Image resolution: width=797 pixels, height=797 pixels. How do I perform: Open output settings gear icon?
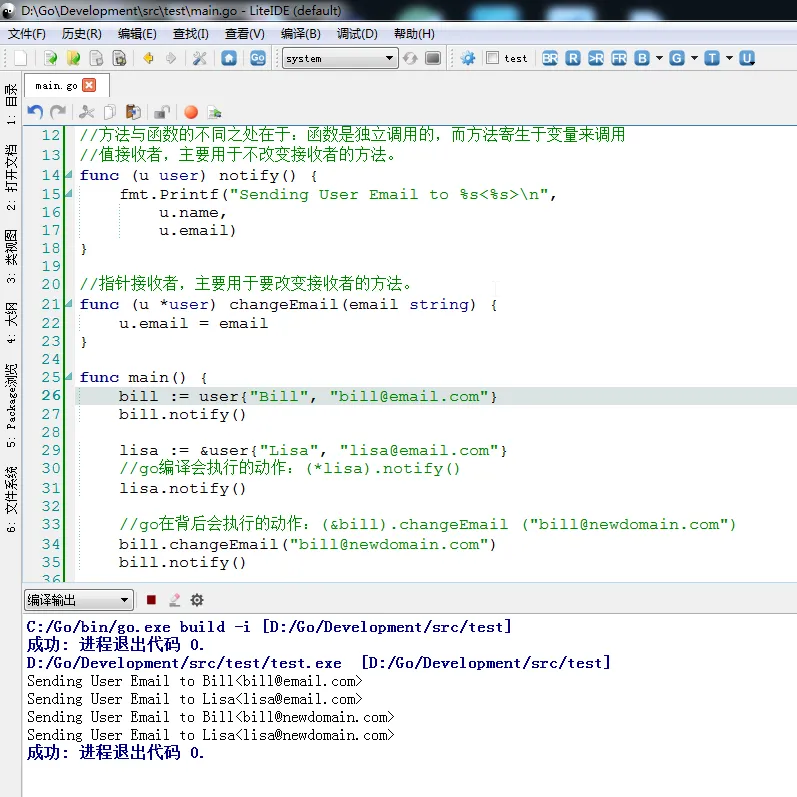197,600
